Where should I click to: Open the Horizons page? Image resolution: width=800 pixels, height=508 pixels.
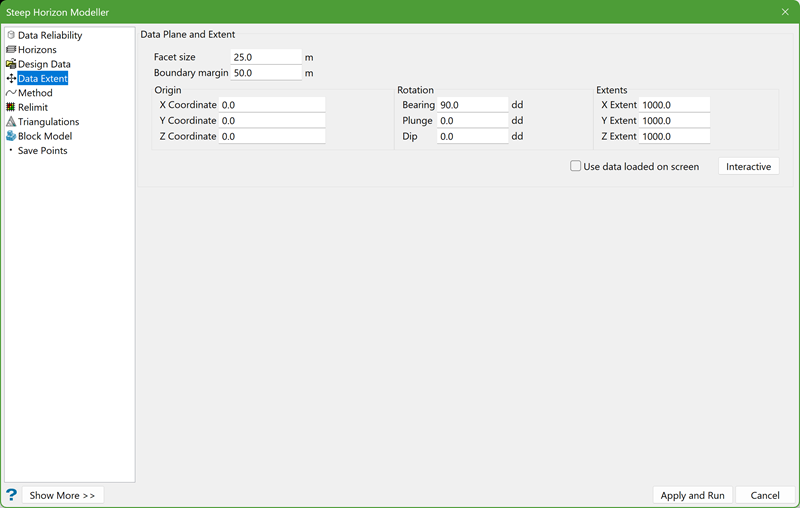pos(37,49)
